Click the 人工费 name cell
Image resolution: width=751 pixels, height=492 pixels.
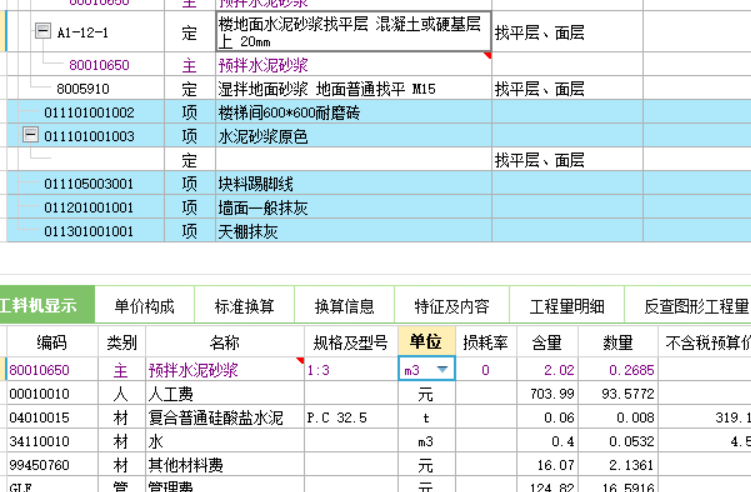pos(225,393)
